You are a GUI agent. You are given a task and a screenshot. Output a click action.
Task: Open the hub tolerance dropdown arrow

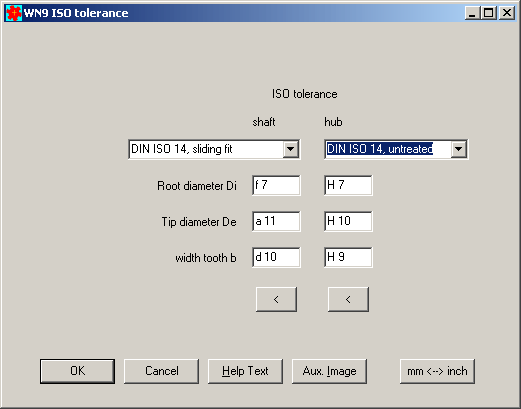(x=459, y=149)
